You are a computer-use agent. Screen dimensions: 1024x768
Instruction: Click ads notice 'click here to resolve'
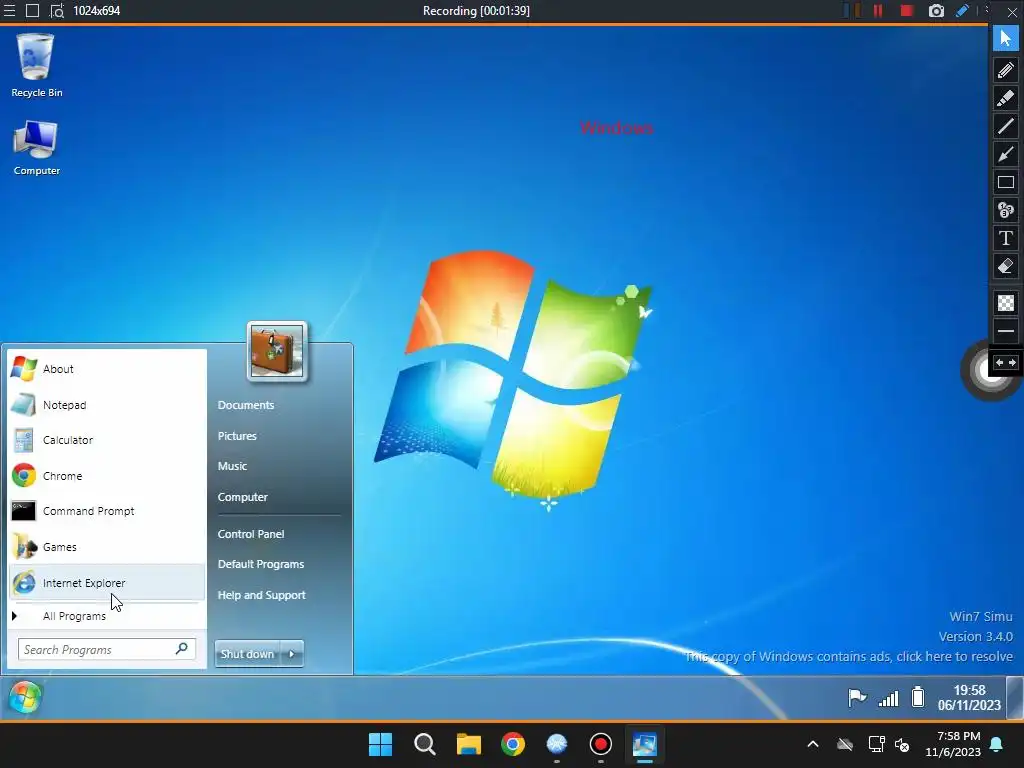click(849, 656)
